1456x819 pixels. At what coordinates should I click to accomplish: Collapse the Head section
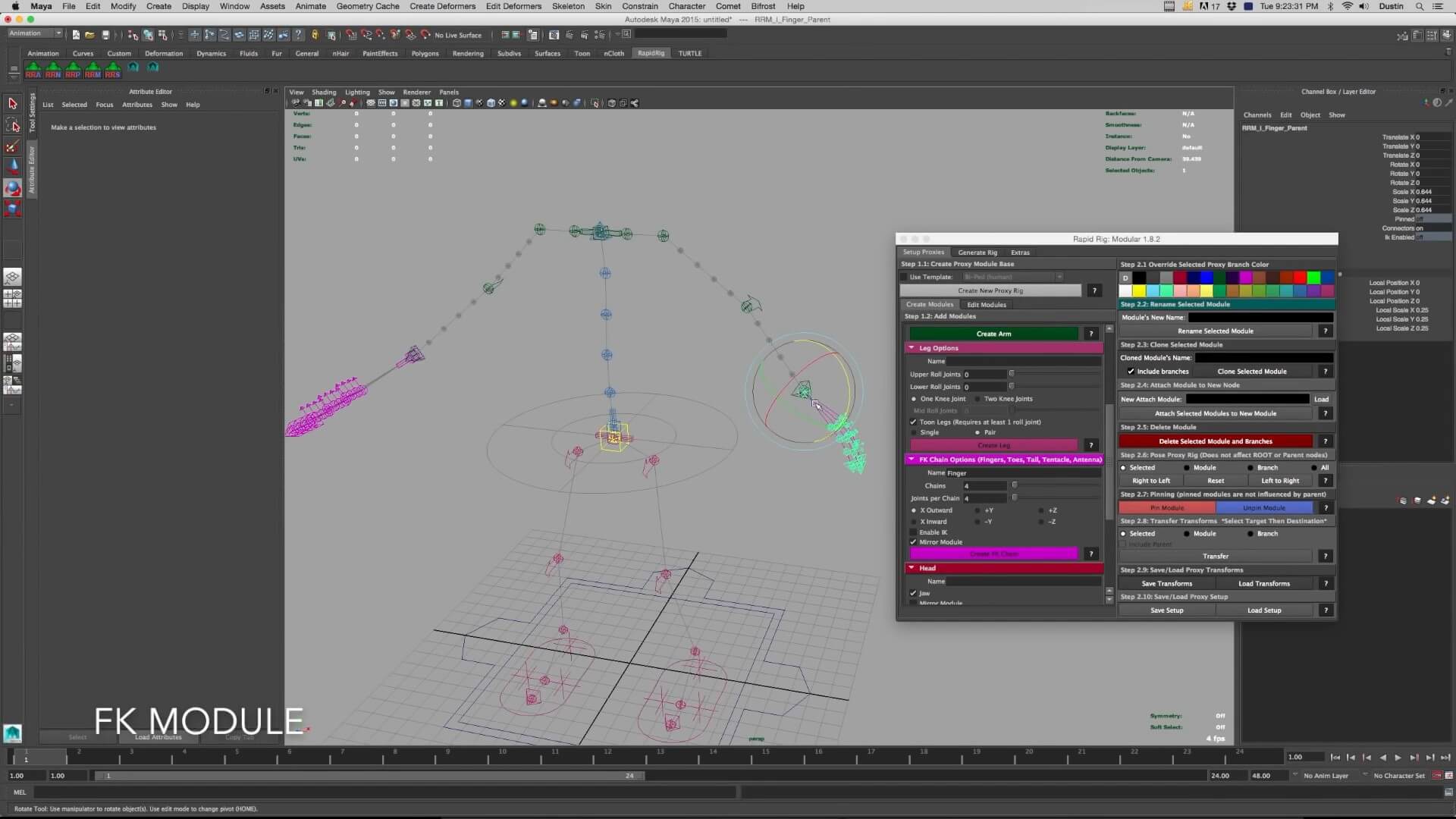[912, 568]
